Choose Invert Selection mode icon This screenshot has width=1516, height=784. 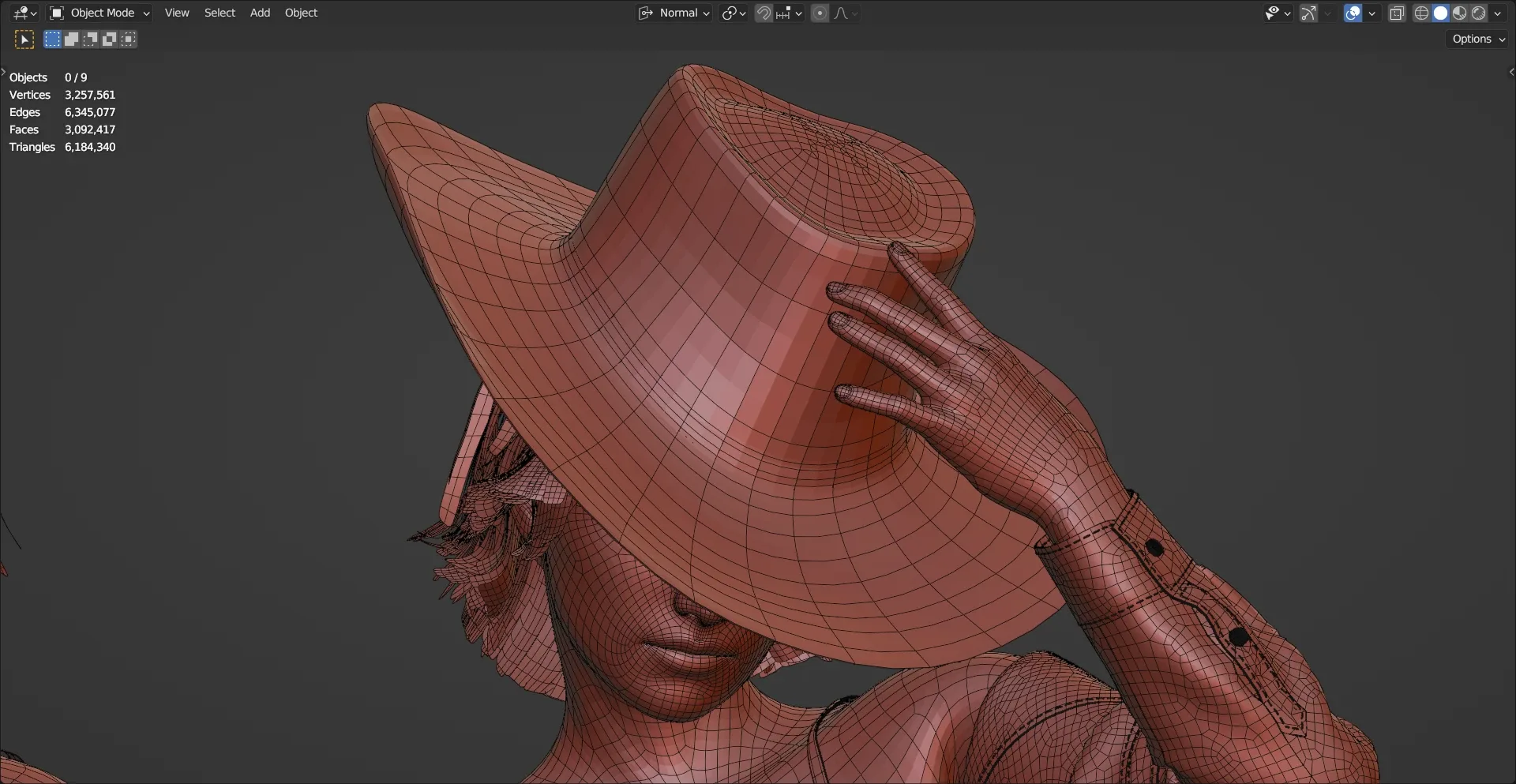click(x=109, y=39)
